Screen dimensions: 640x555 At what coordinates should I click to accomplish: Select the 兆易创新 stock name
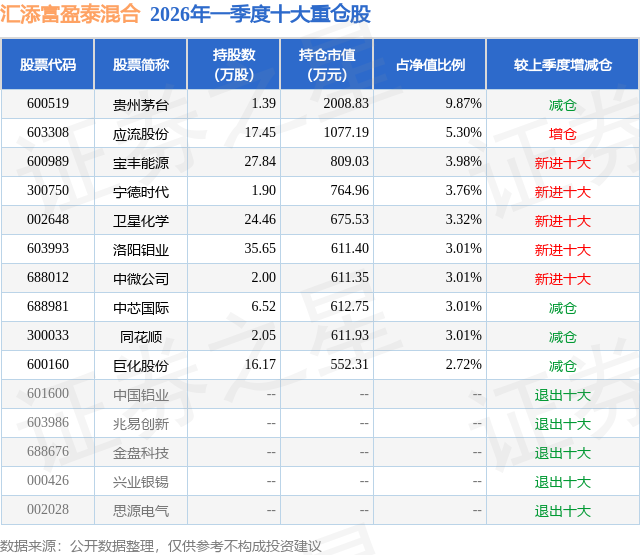click(x=141, y=424)
